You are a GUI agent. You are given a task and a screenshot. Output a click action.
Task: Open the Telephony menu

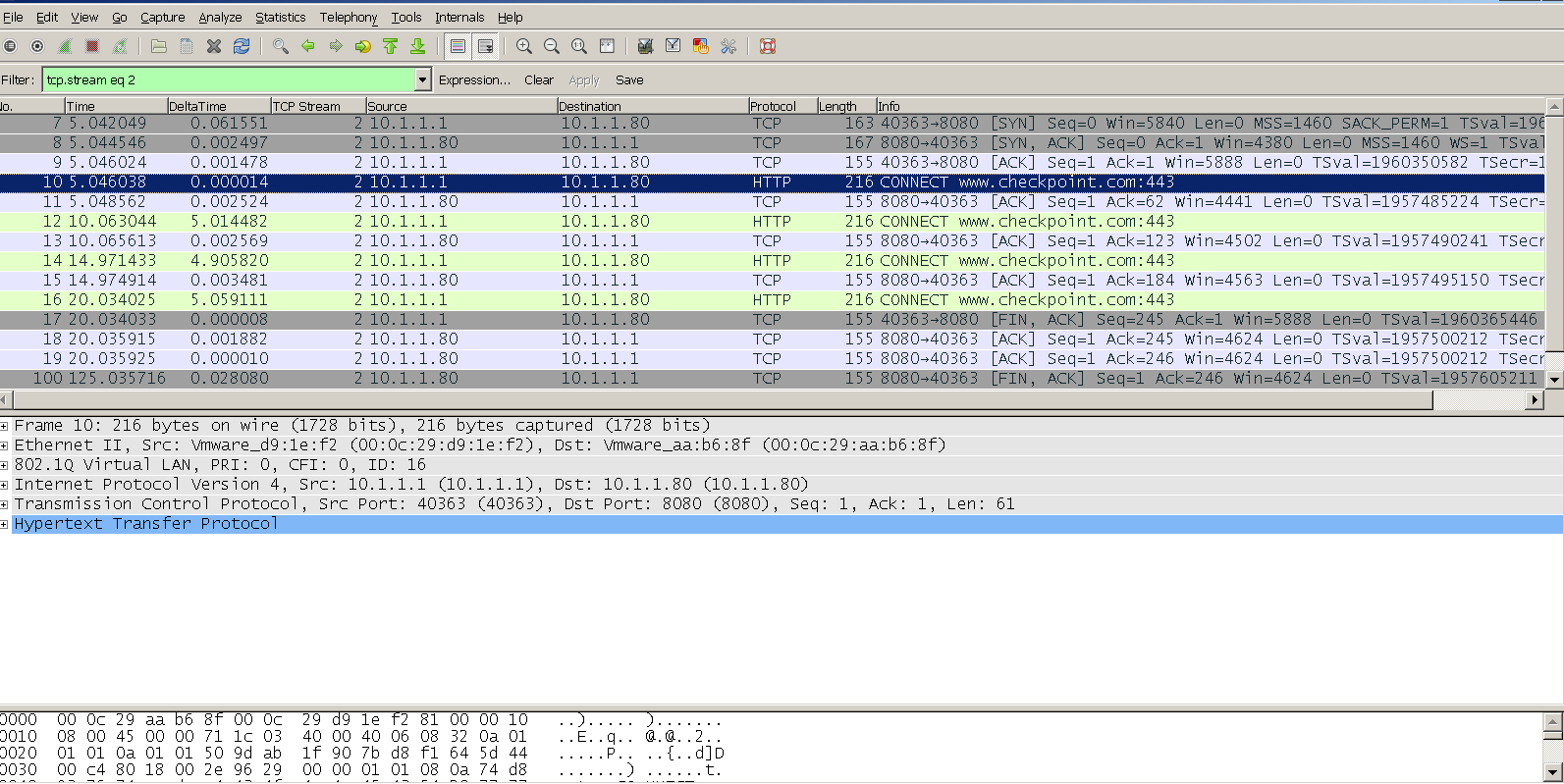(x=348, y=17)
